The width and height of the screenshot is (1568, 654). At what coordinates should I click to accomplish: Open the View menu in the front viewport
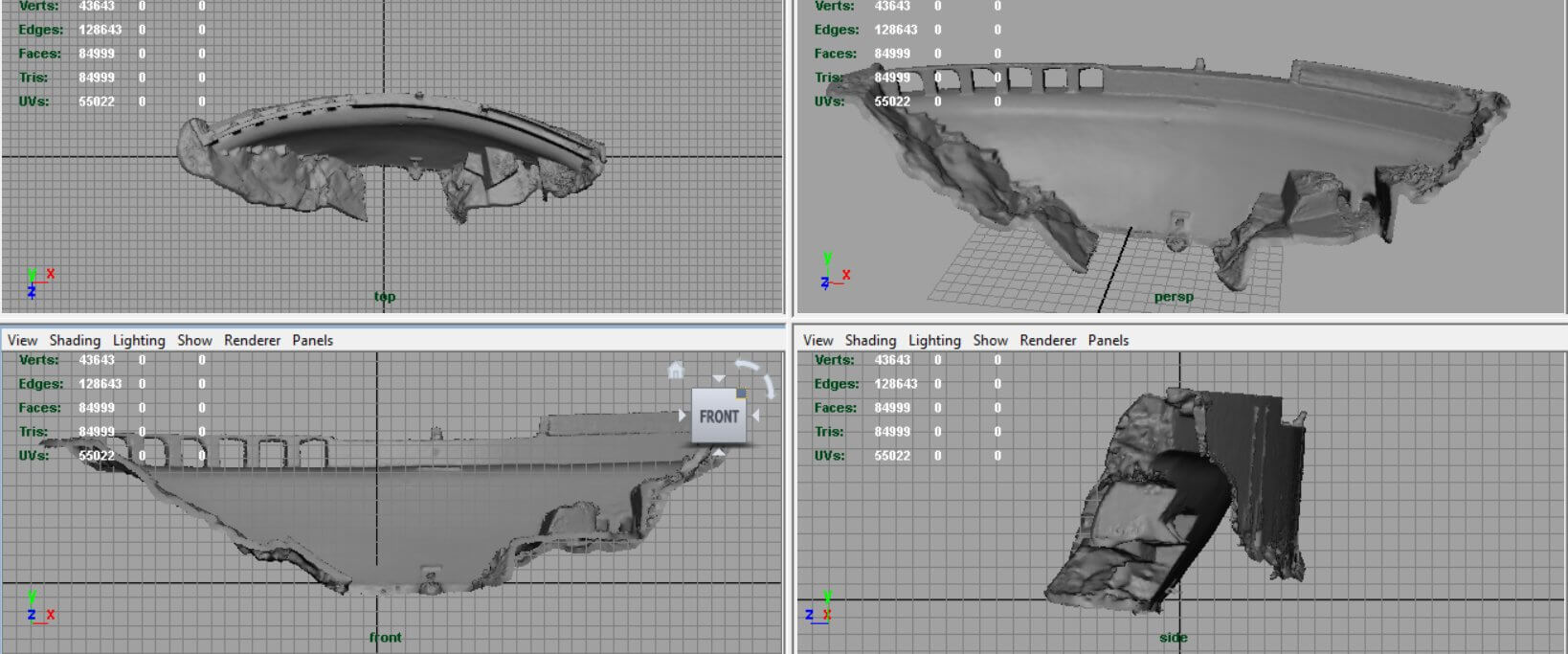tap(22, 340)
